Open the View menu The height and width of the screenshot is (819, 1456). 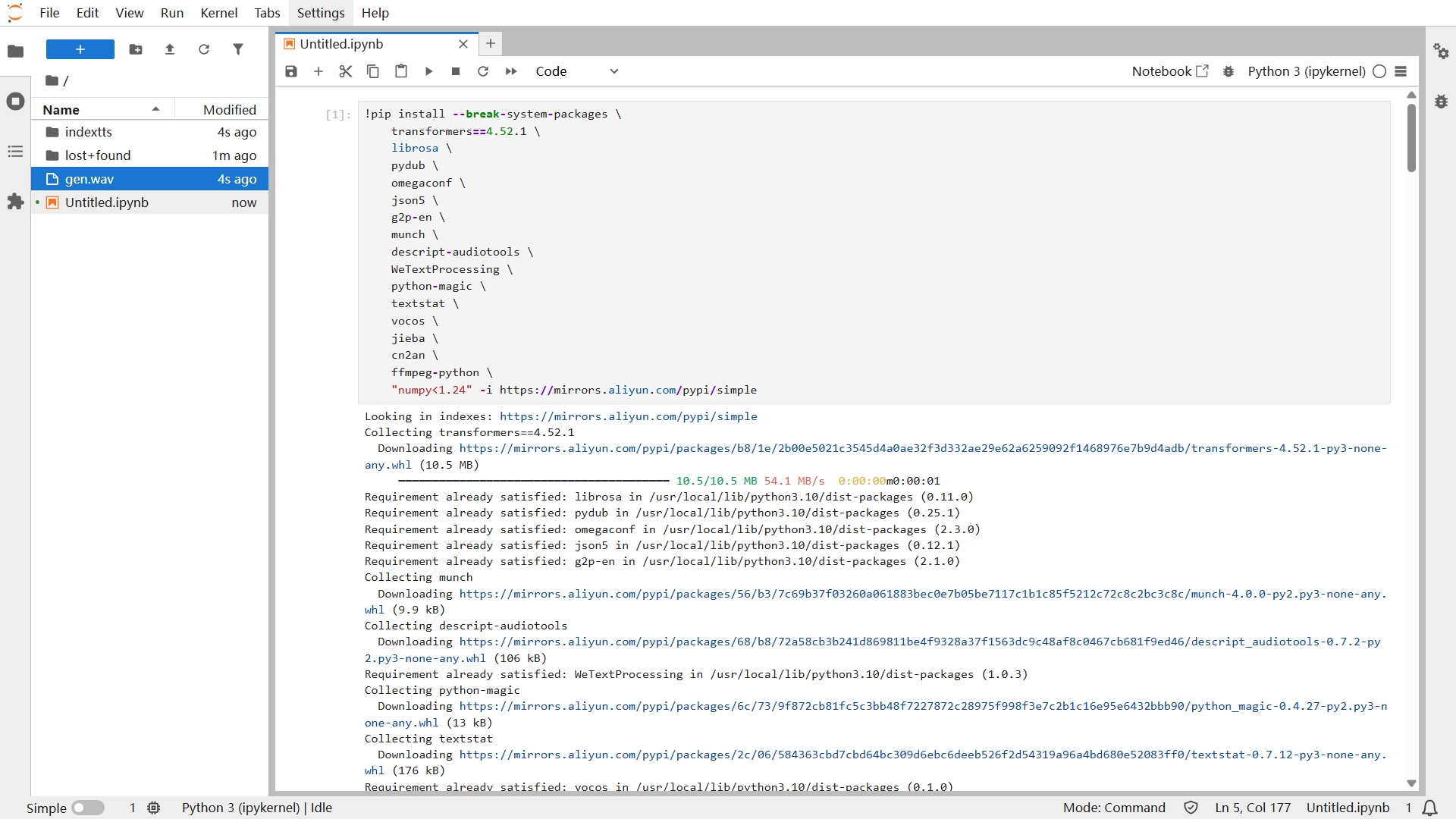click(x=130, y=13)
